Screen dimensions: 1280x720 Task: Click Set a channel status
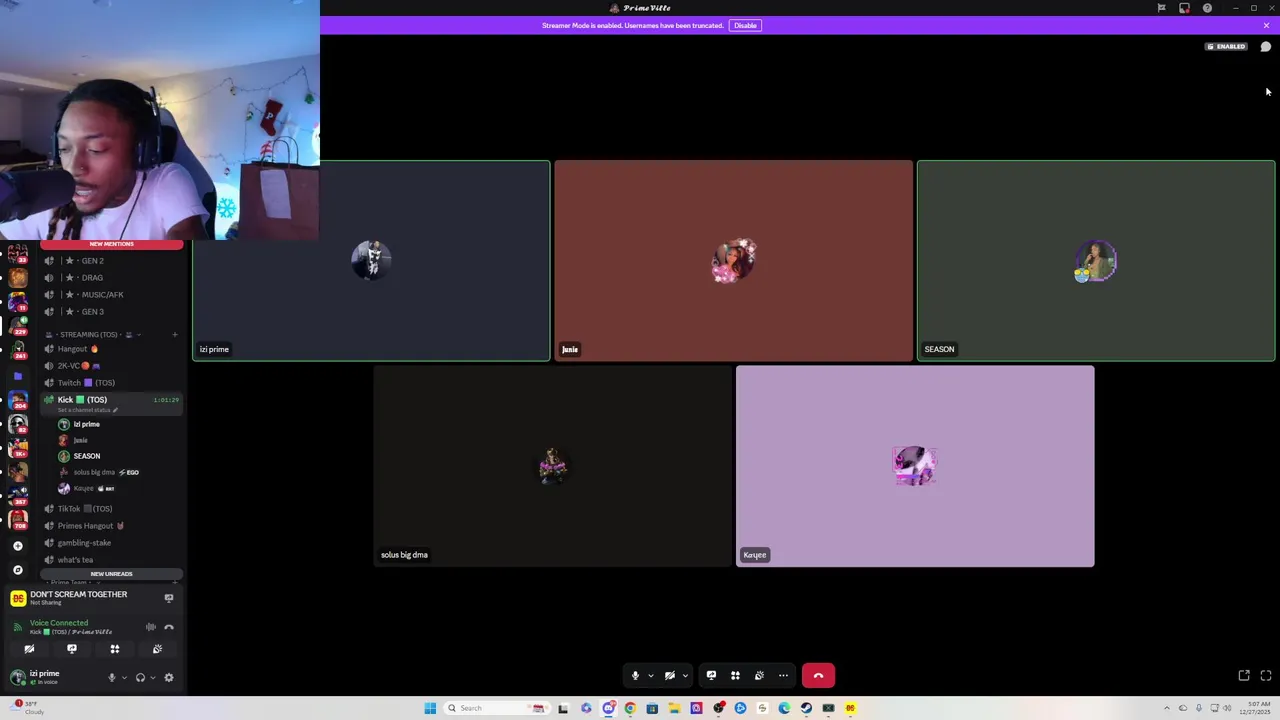(88, 411)
